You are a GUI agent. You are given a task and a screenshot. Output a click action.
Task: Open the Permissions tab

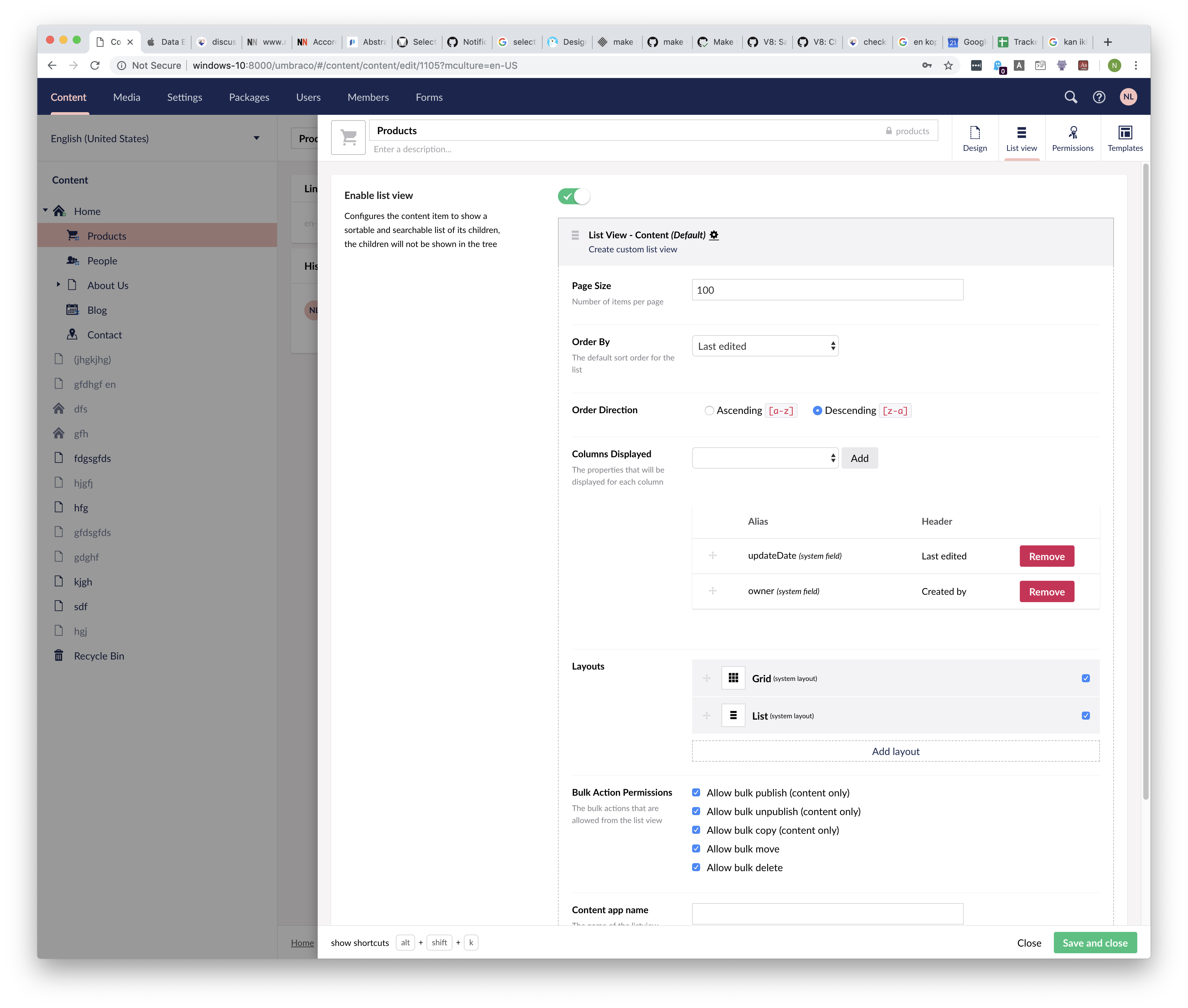[x=1073, y=138]
